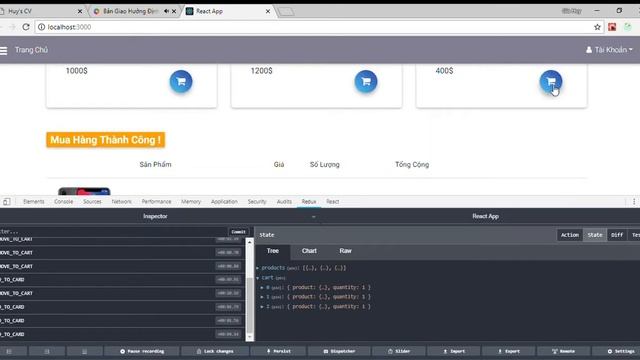Click the Mua Hàng Thành Công ! label
The width and height of the screenshot is (640, 360).
tap(106, 140)
